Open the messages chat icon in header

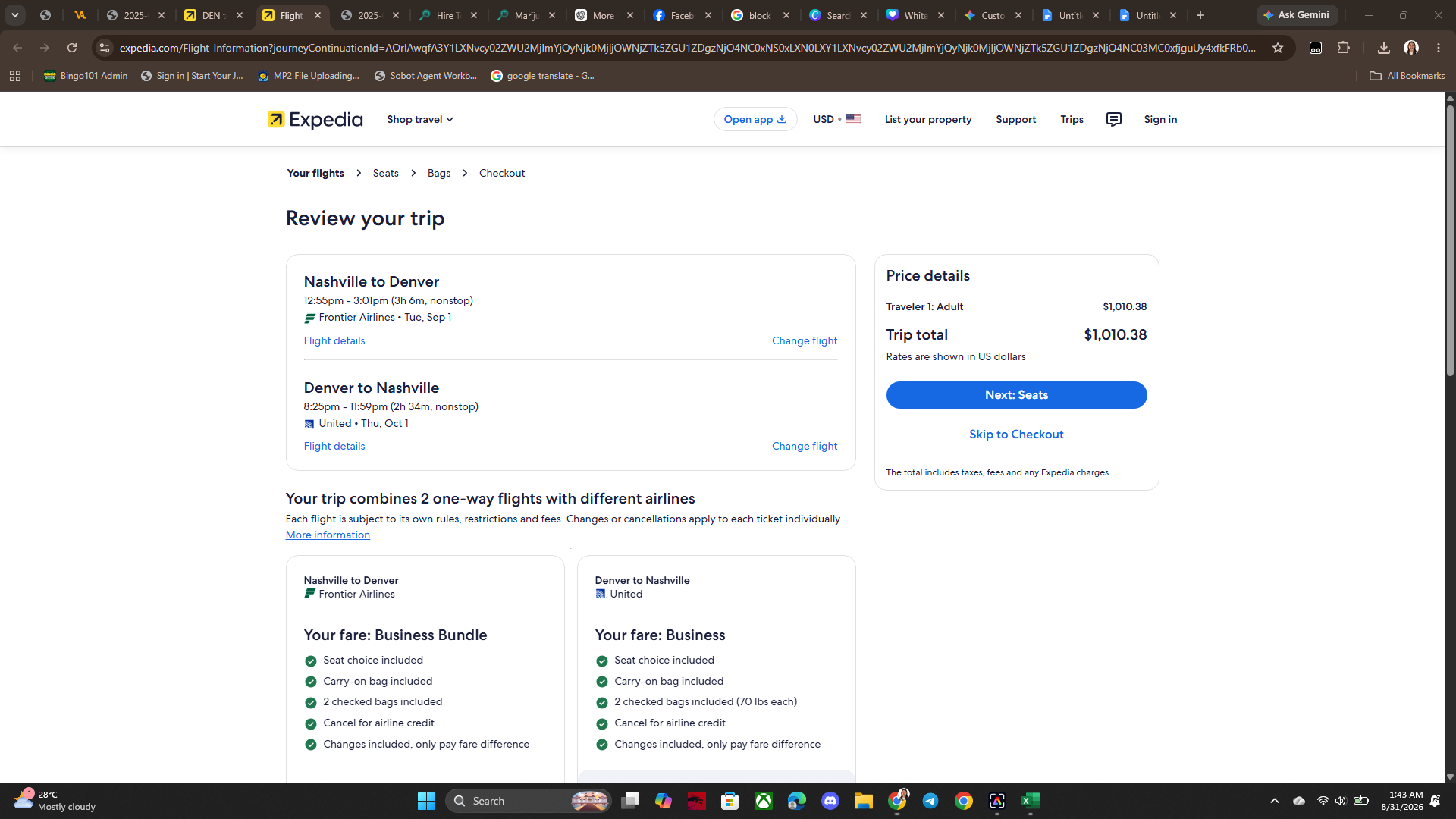coord(1113,119)
